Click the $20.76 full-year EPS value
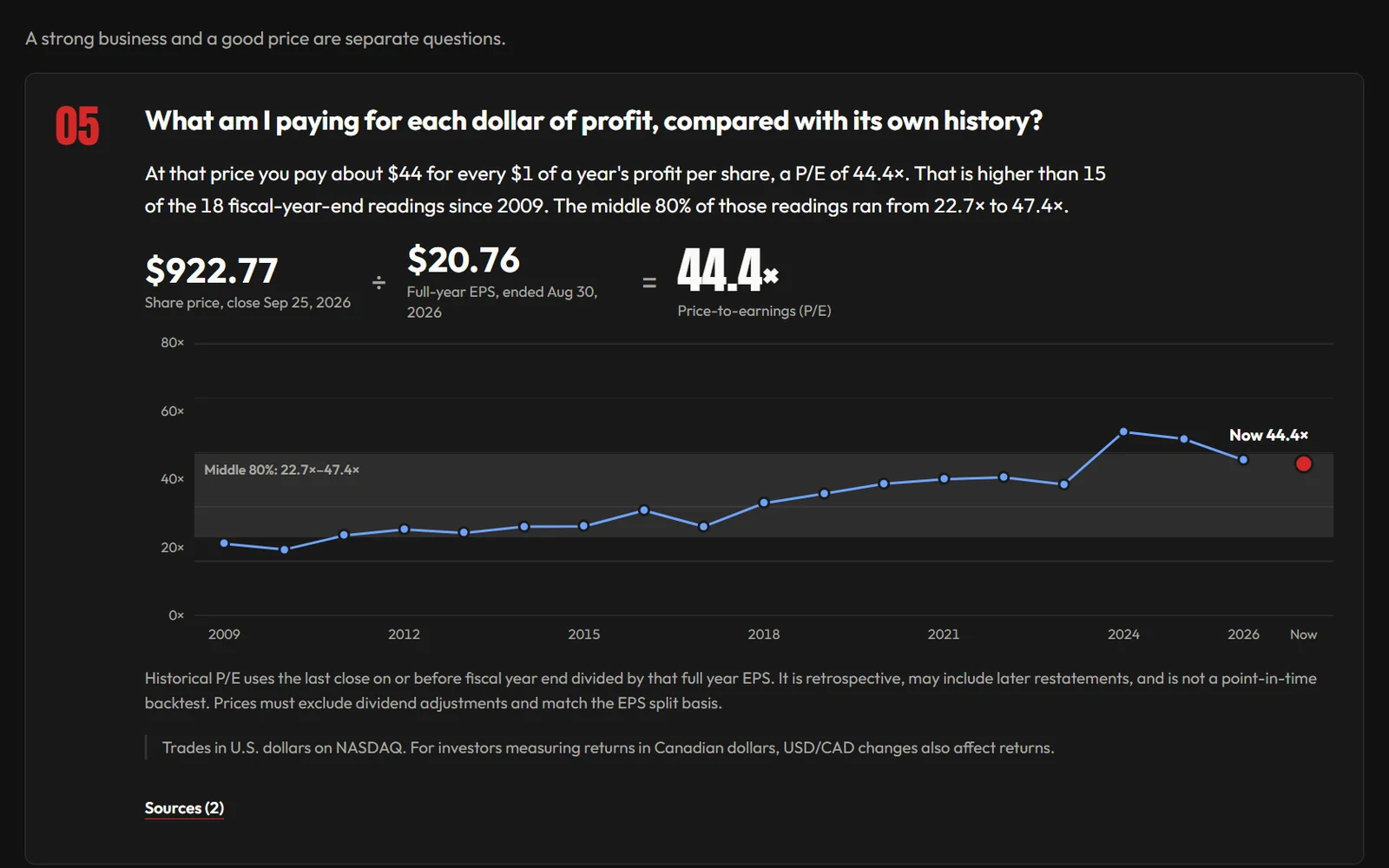Screen dimensions: 1389x868 click(x=463, y=260)
